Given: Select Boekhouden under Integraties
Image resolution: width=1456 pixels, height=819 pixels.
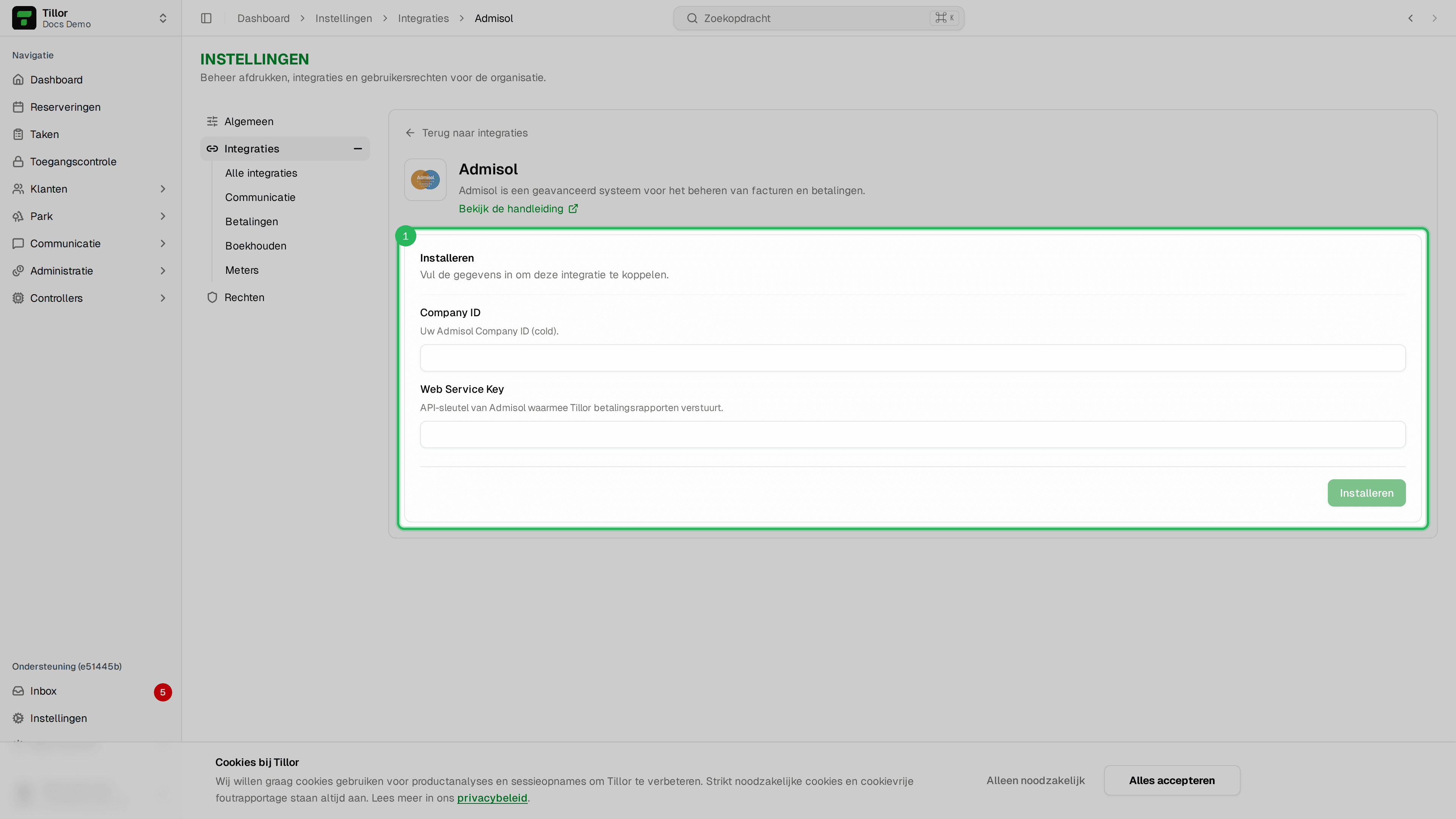Looking at the screenshot, I should (256, 246).
